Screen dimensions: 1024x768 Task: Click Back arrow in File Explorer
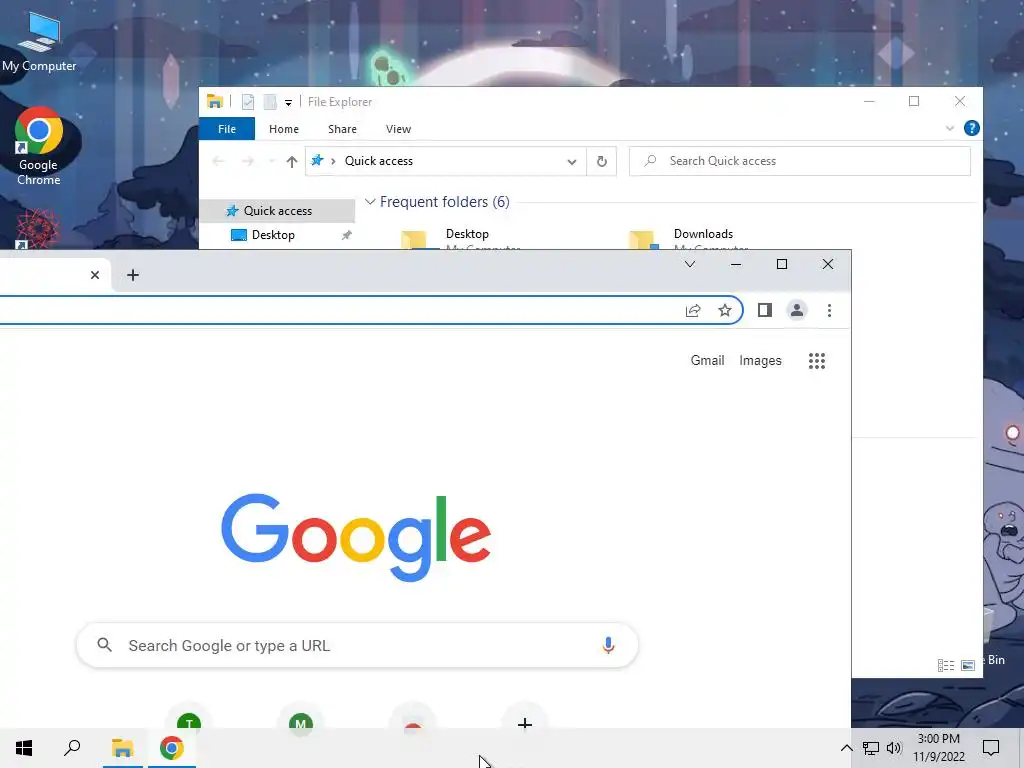click(218, 161)
